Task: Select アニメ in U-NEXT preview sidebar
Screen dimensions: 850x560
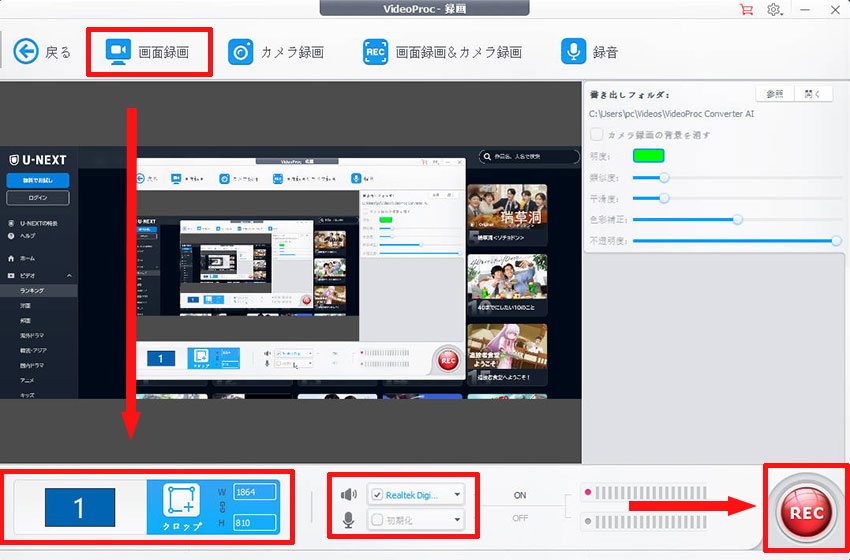Action: coord(27,380)
